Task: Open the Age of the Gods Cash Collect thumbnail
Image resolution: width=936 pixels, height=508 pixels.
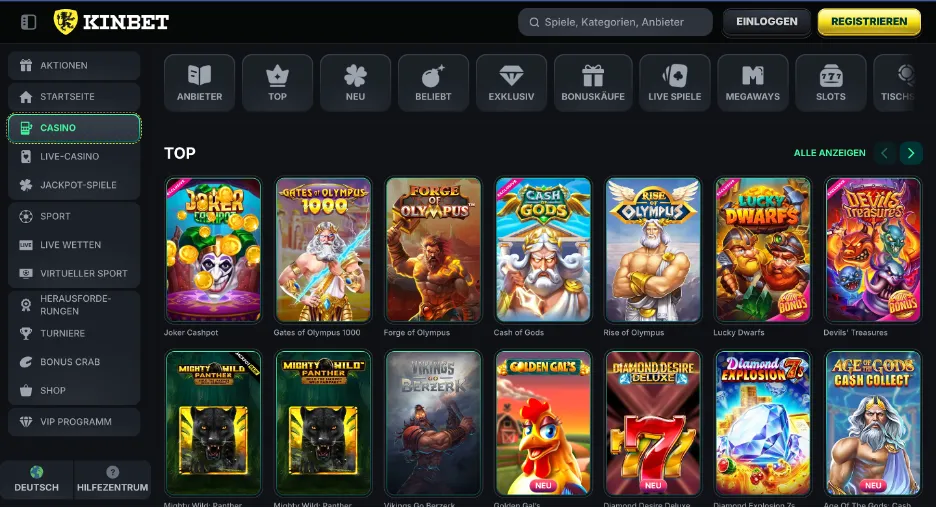Action: 873,423
